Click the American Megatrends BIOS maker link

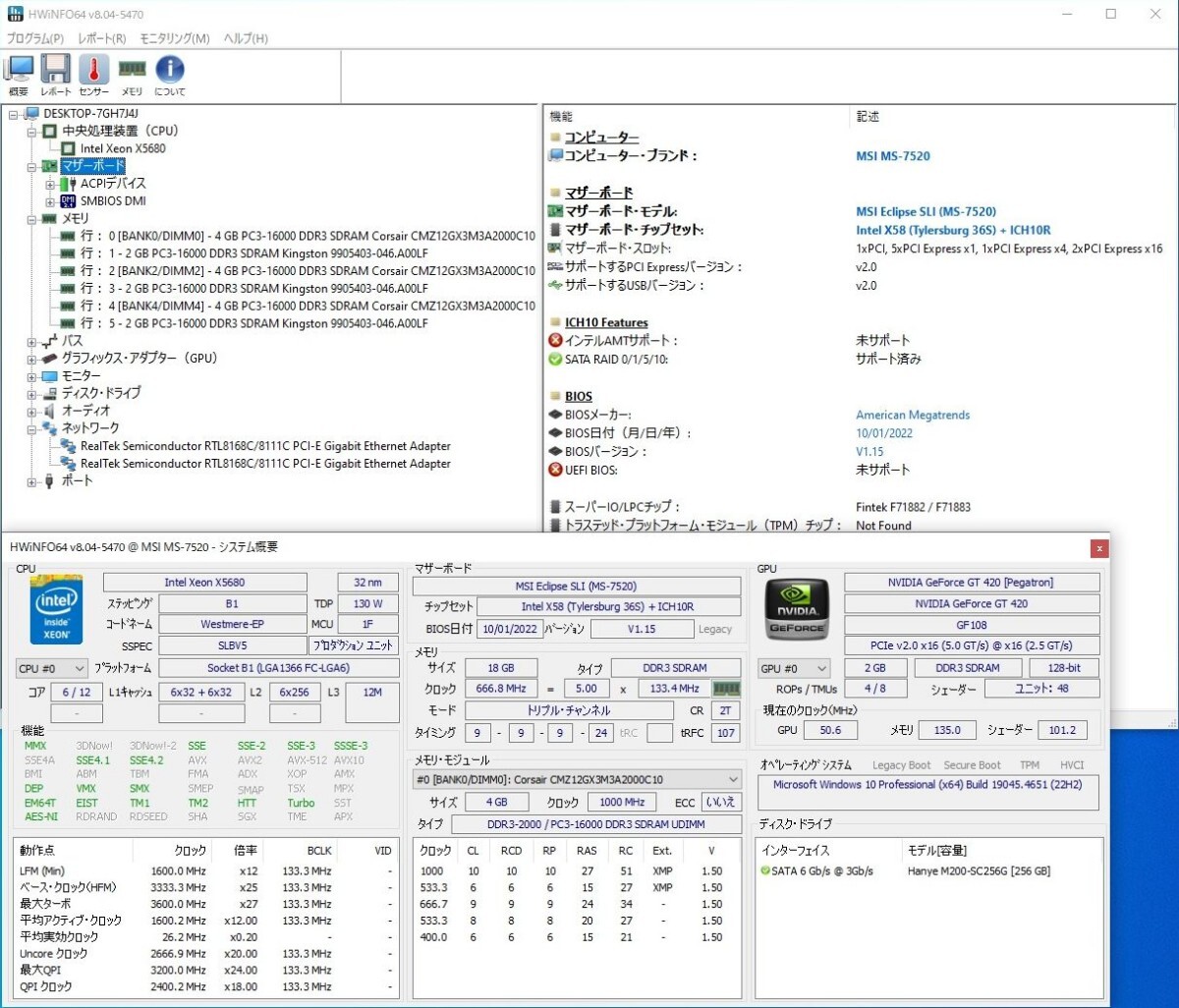(913, 415)
